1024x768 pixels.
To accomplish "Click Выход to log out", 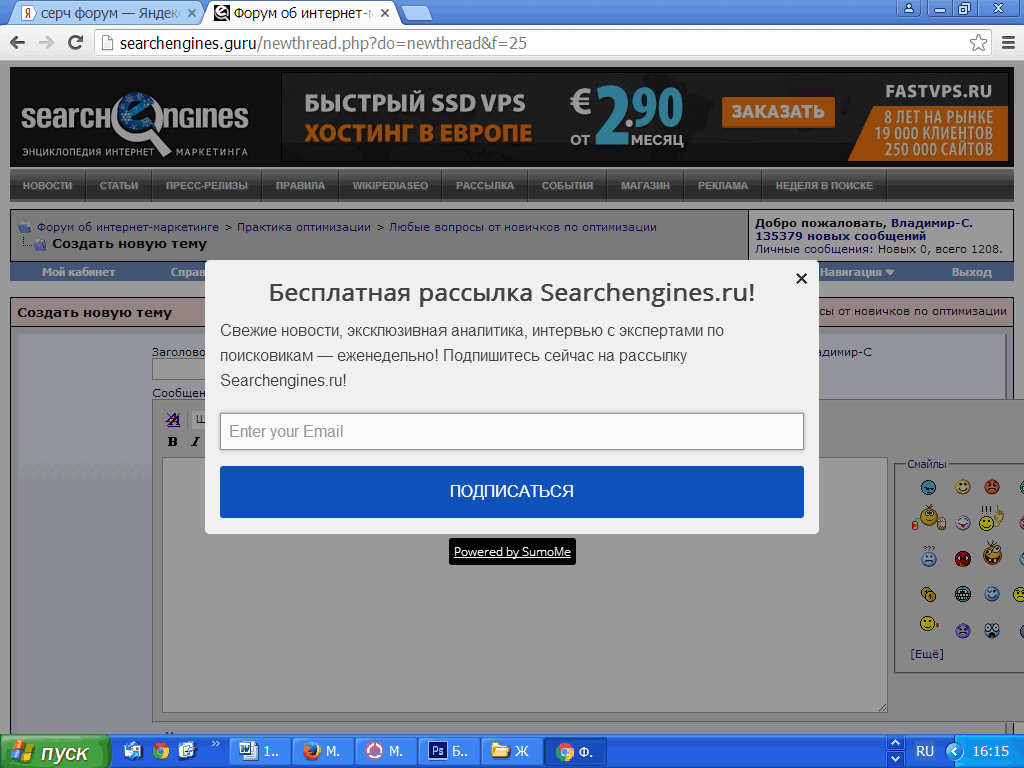I will [971, 272].
